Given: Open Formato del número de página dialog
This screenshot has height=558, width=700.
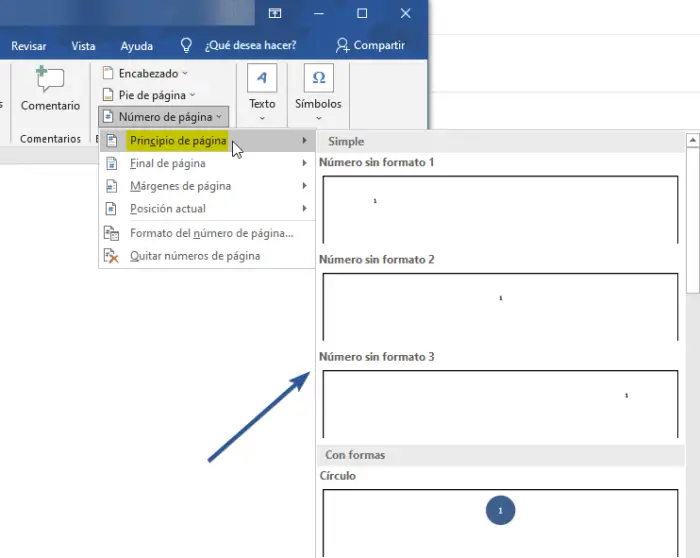Looking at the screenshot, I should tap(207, 233).
